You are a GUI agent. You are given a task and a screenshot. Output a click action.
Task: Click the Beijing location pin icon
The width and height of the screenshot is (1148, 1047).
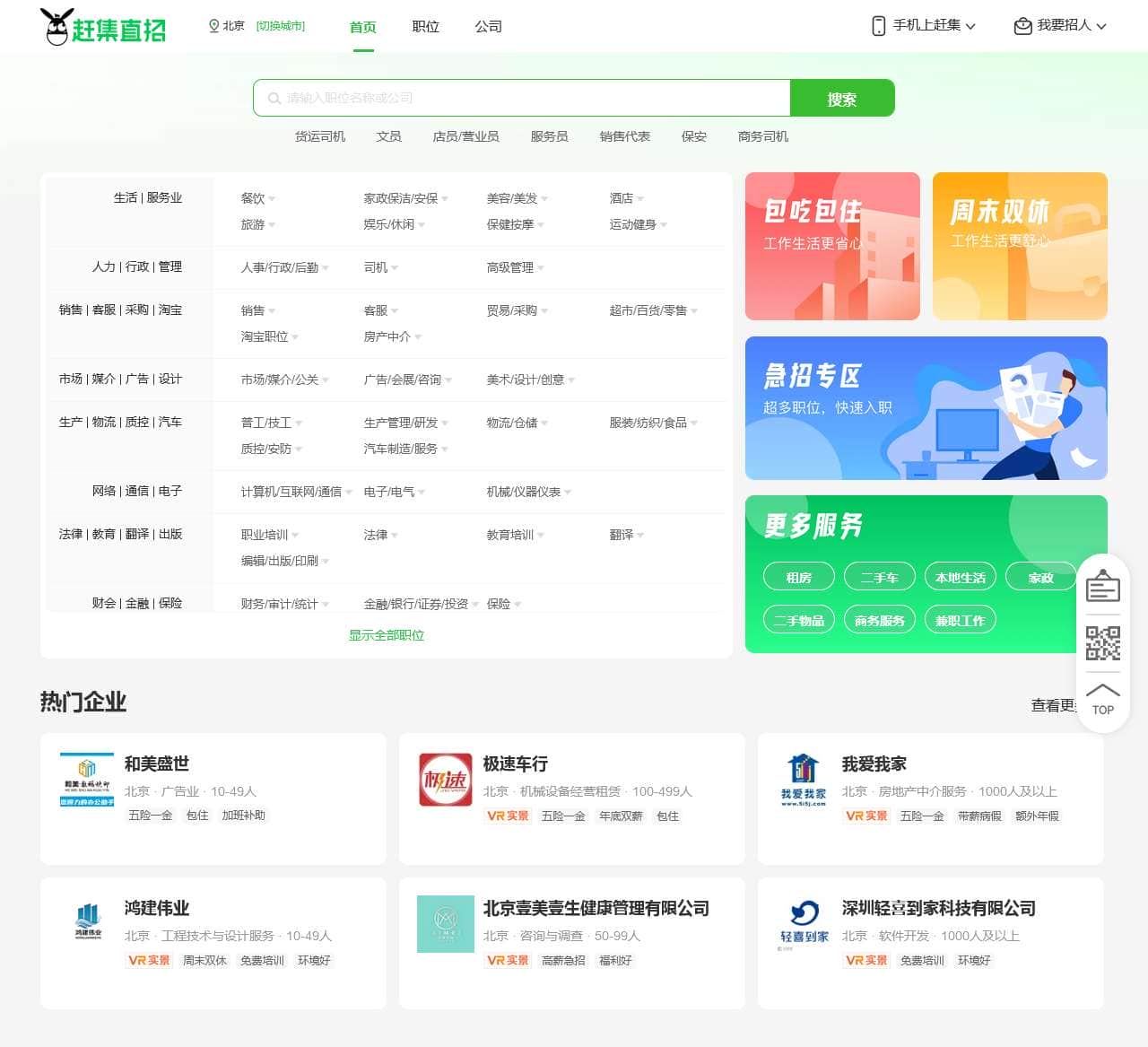(x=213, y=26)
